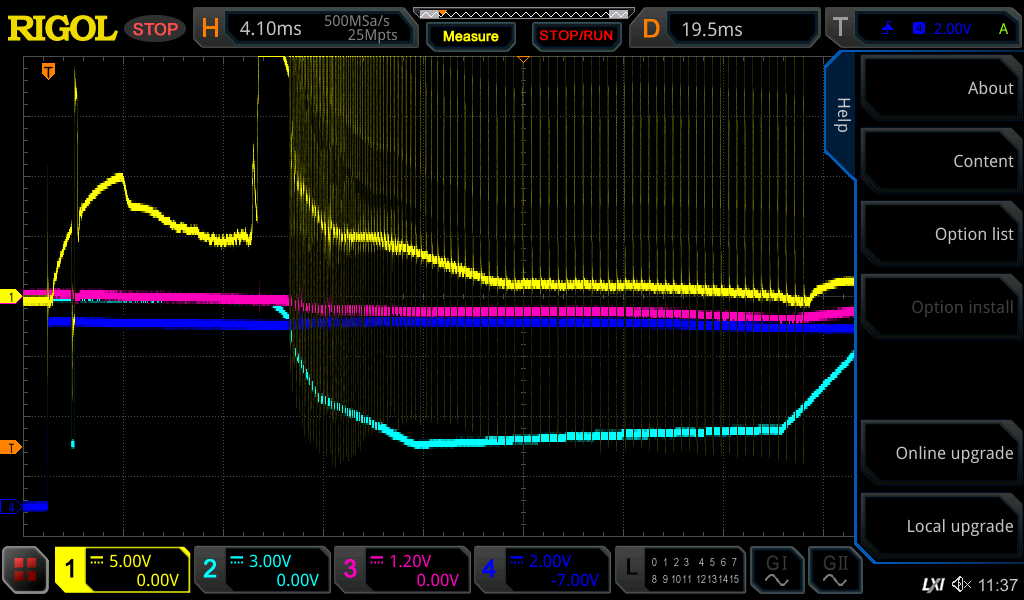Viewport: 1024px width, 600px height.
Task: Toggle channel 1 with 5.00V scale
Action: (x=122, y=570)
